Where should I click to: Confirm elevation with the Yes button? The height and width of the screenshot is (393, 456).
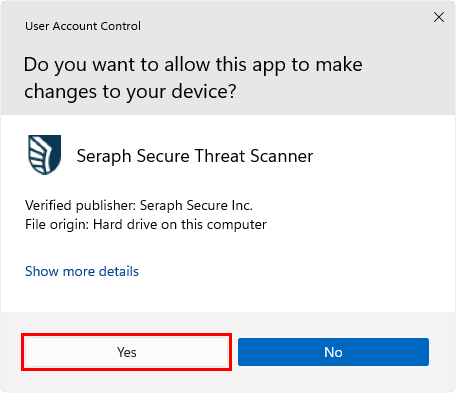pyautogui.click(x=127, y=352)
